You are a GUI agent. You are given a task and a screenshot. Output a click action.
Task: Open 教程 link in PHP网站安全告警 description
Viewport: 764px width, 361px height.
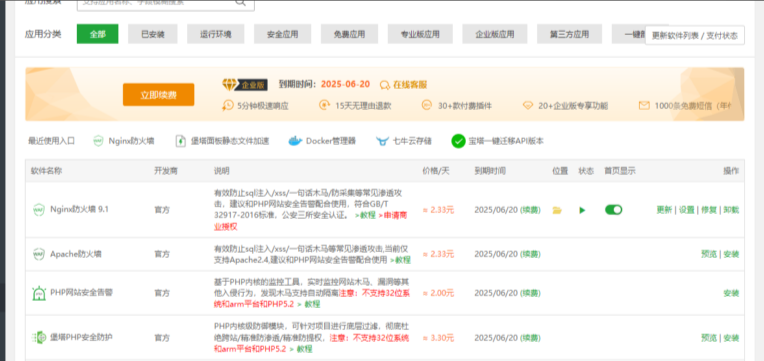[309, 304]
